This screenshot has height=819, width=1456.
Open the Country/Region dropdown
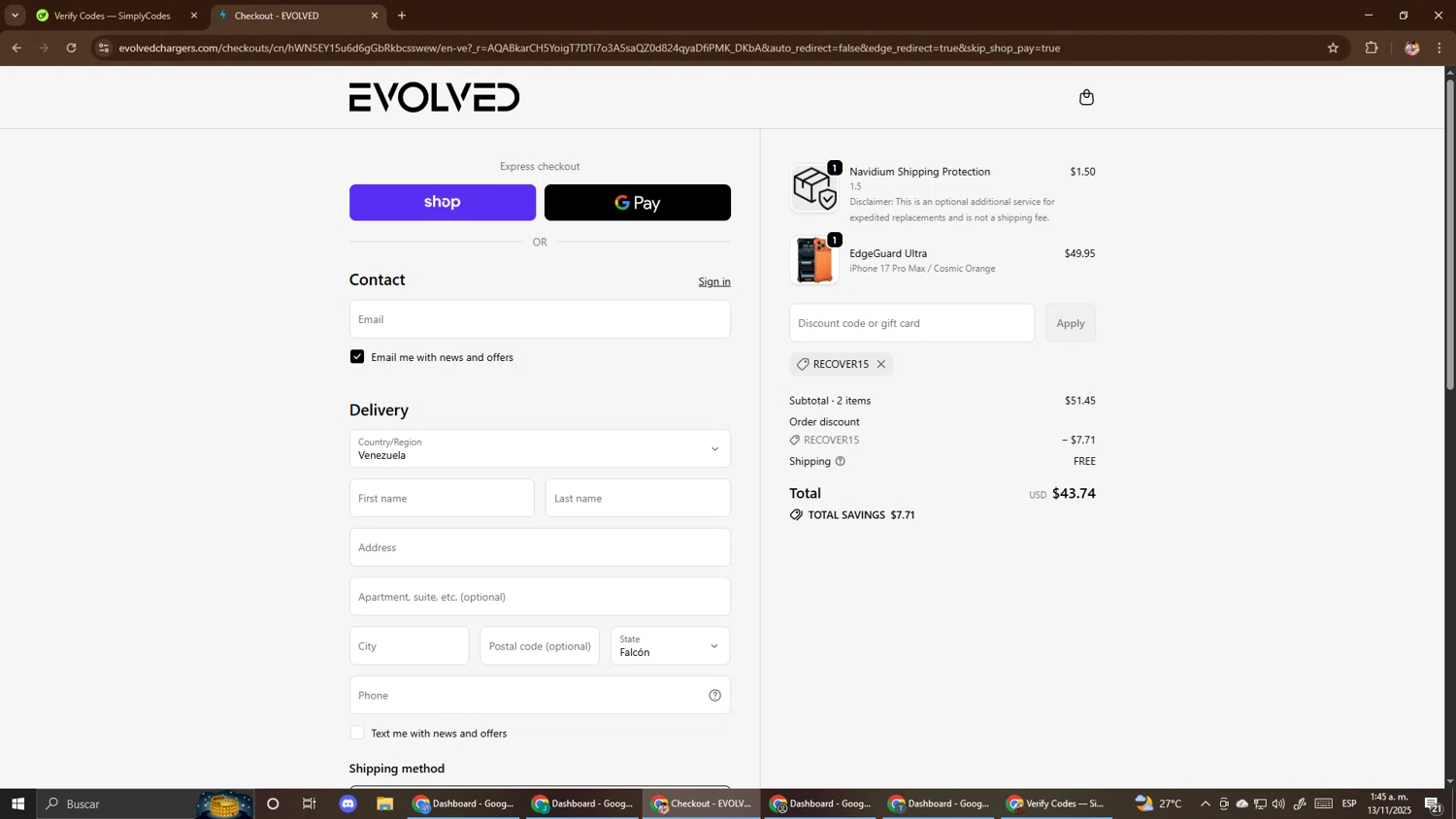coord(540,448)
